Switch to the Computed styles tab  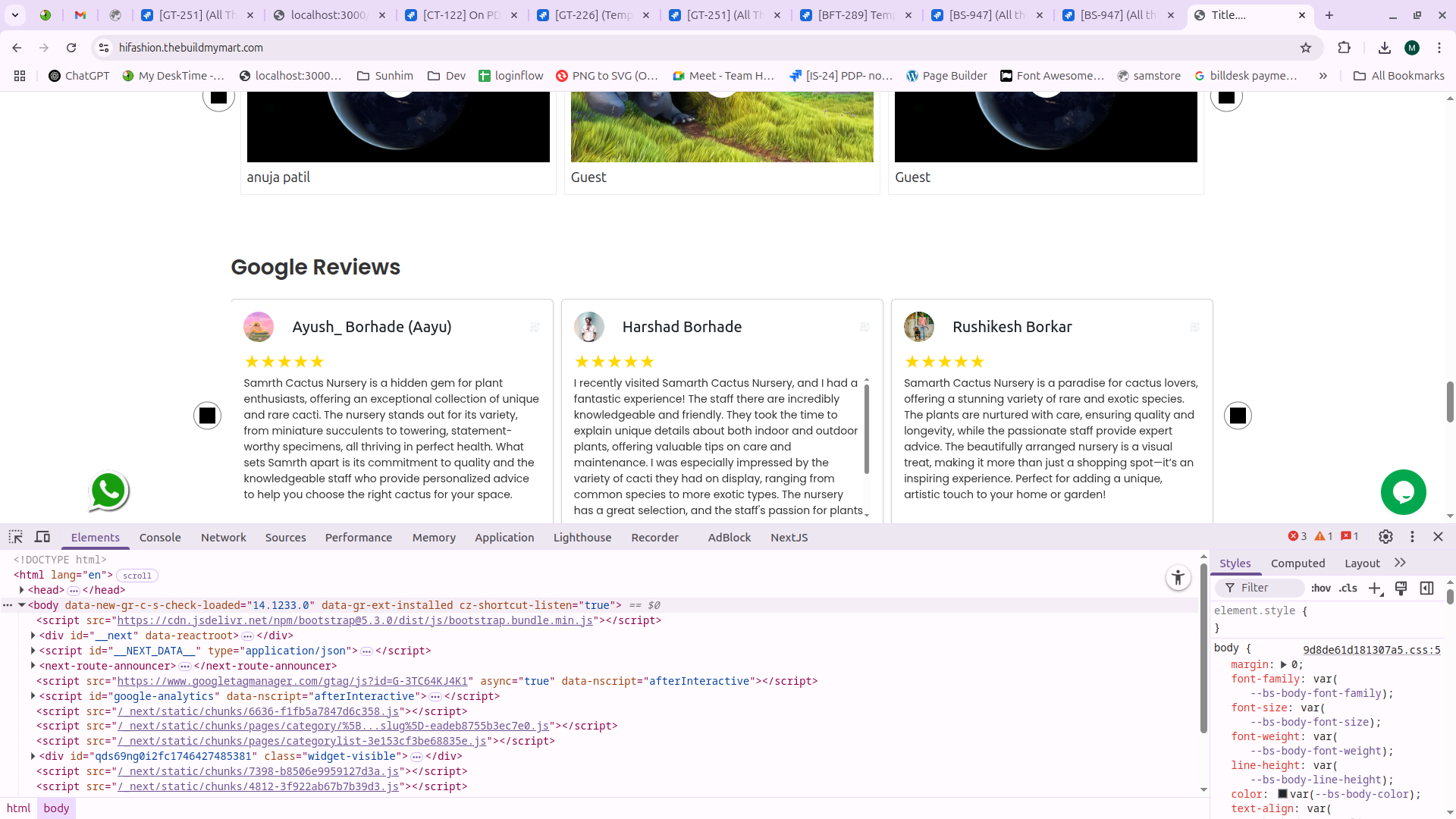(1298, 563)
